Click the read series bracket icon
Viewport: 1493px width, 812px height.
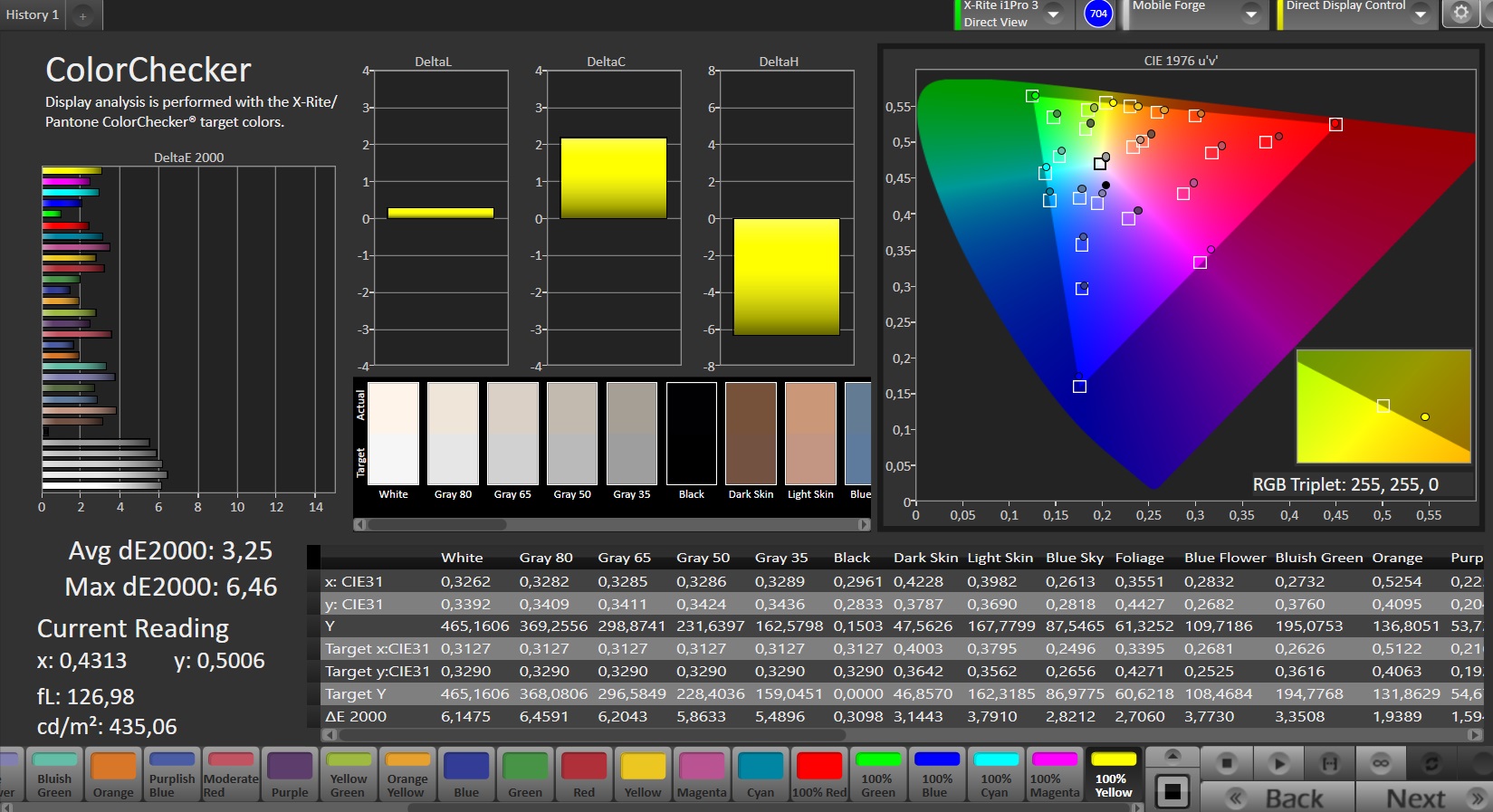coord(1329,764)
